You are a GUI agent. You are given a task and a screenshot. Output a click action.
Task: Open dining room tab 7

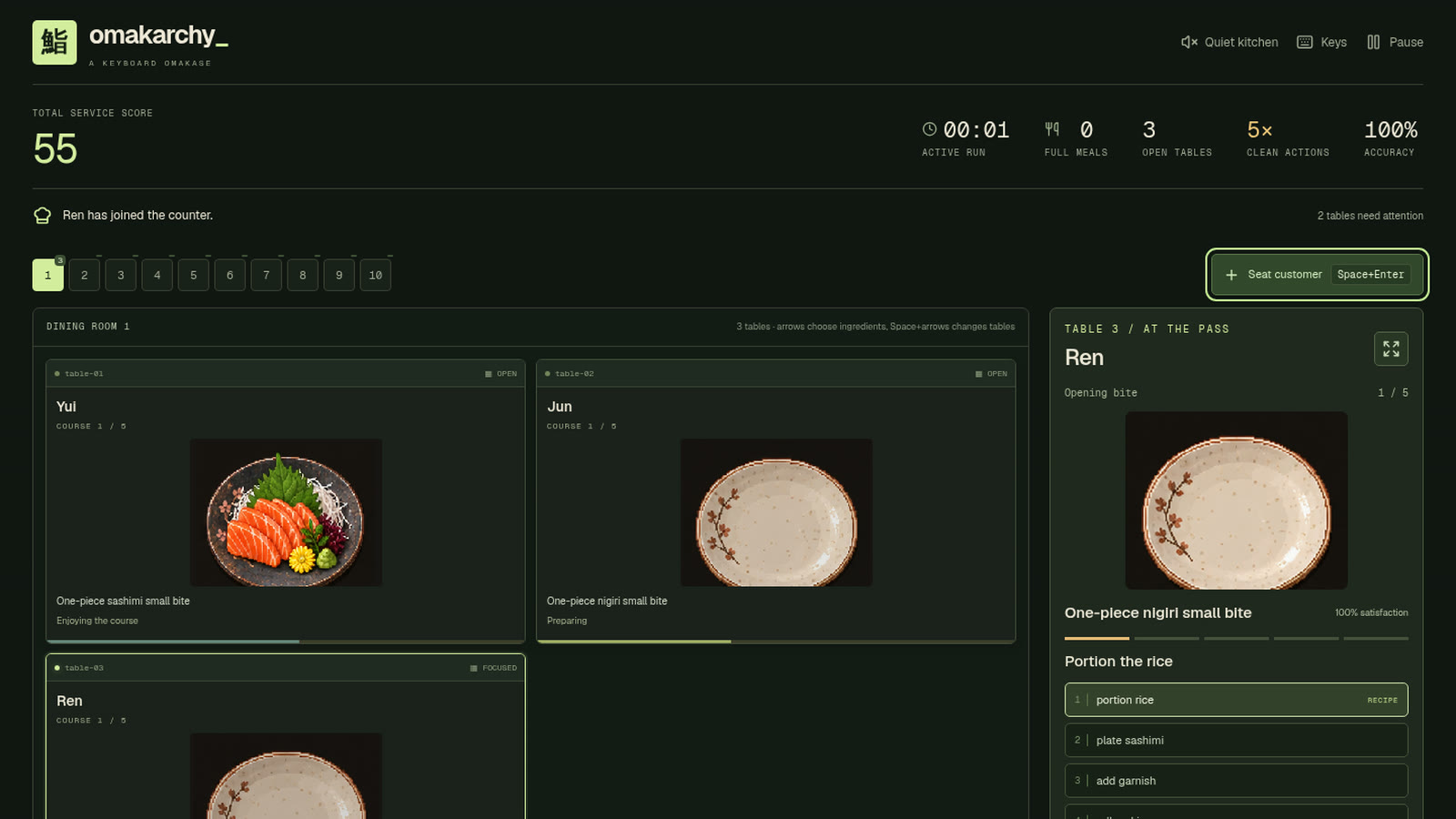(x=267, y=275)
